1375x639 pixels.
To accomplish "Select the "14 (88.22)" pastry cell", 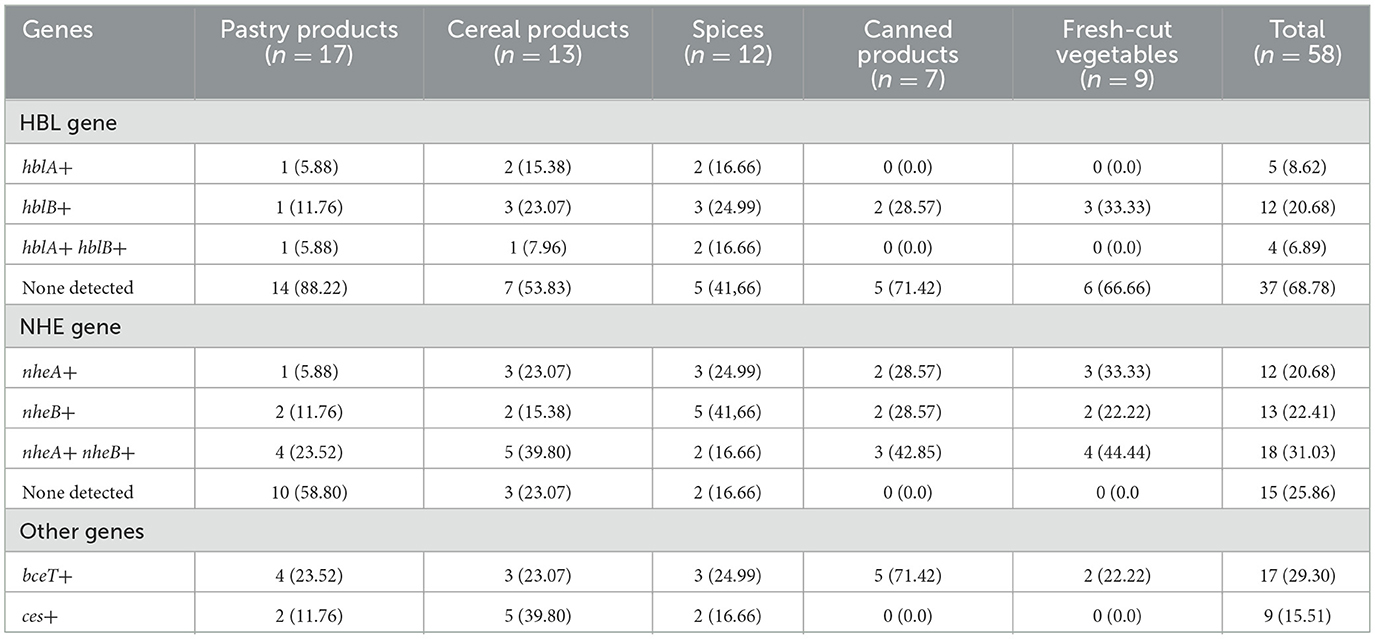I will (x=307, y=287).
